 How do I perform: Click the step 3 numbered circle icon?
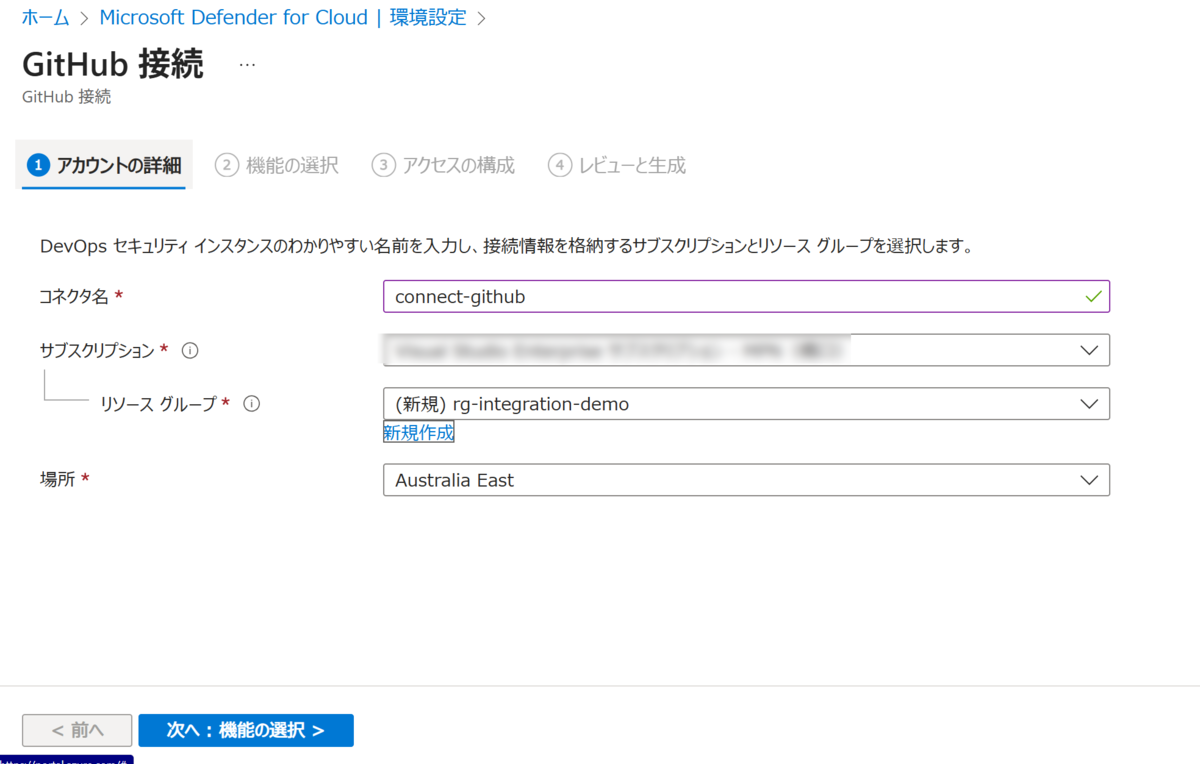click(383, 165)
